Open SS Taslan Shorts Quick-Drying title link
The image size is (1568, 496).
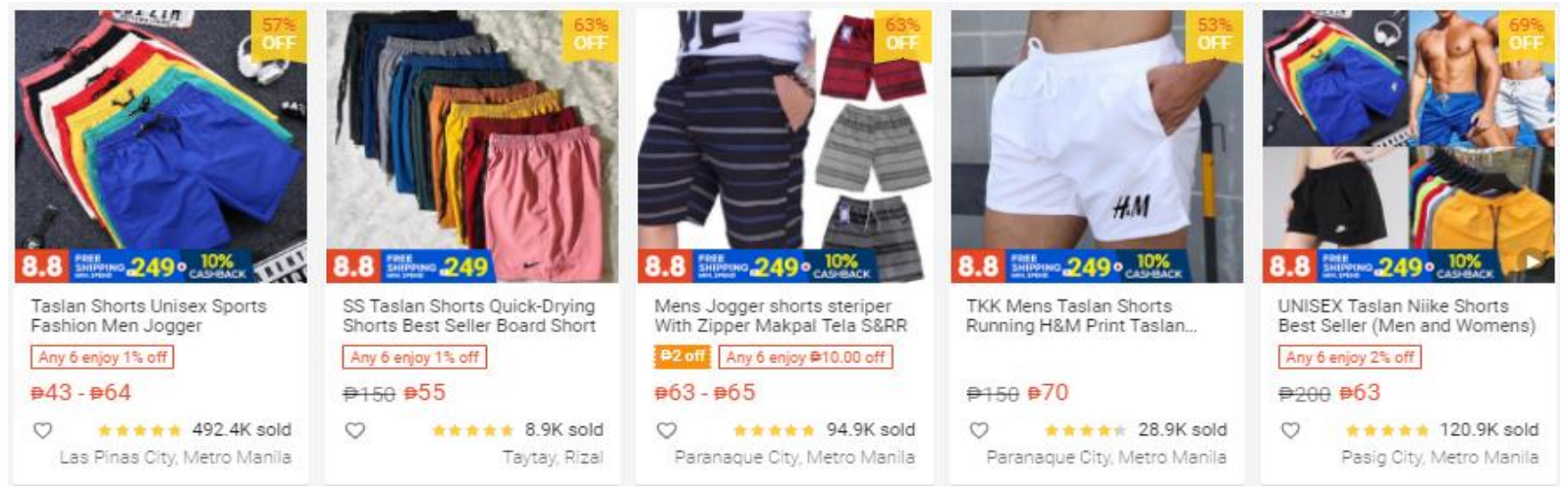pyautogui.click(x=469, y=315)
